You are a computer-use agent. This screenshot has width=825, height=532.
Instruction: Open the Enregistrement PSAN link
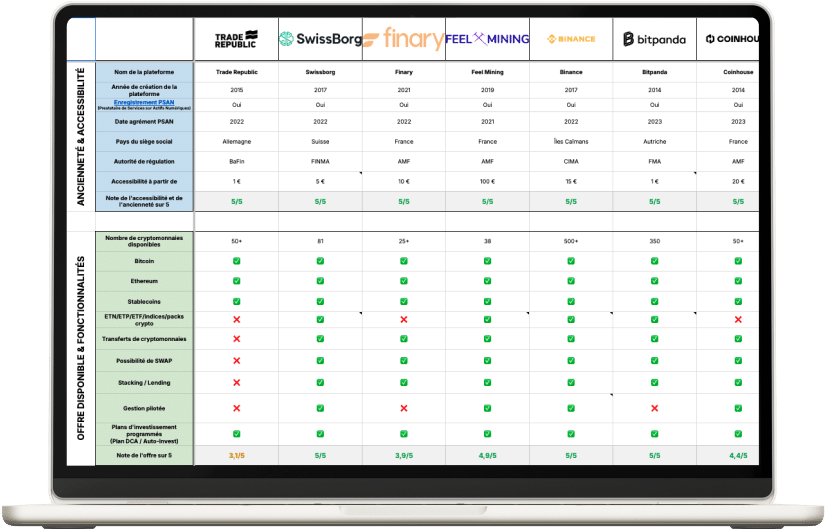point(144,102)
